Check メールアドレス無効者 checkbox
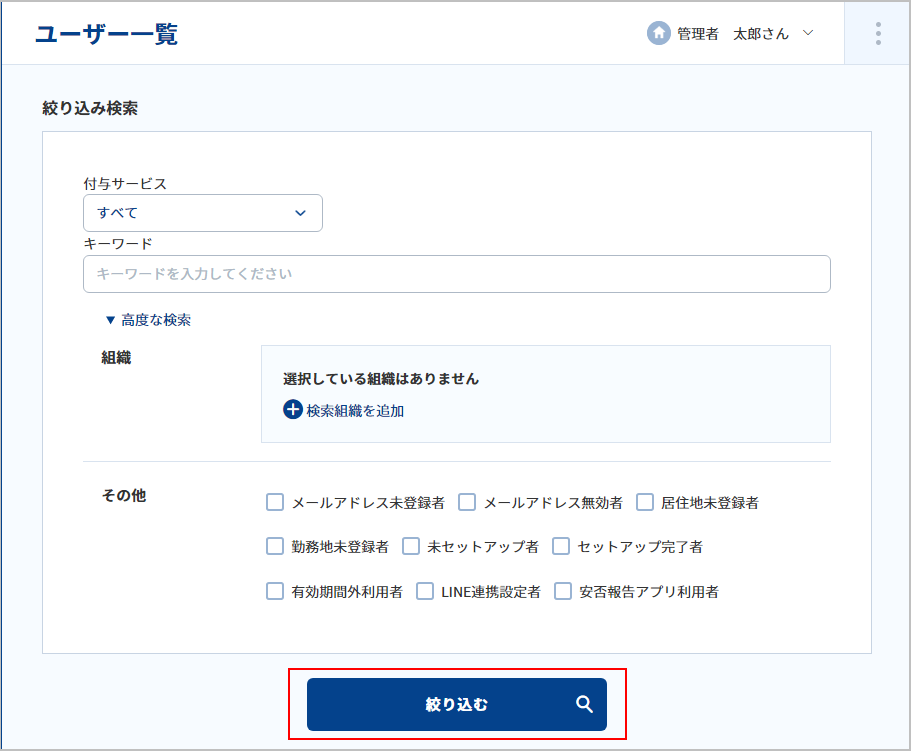 (x=467, y=502)
